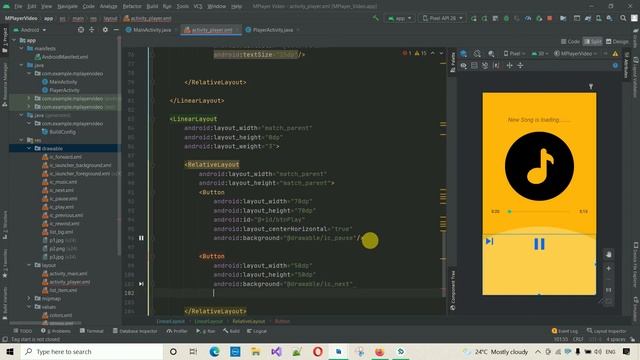Click the Stop run red square icon
The width and height of the screenshot is (640, 360).
550,18
